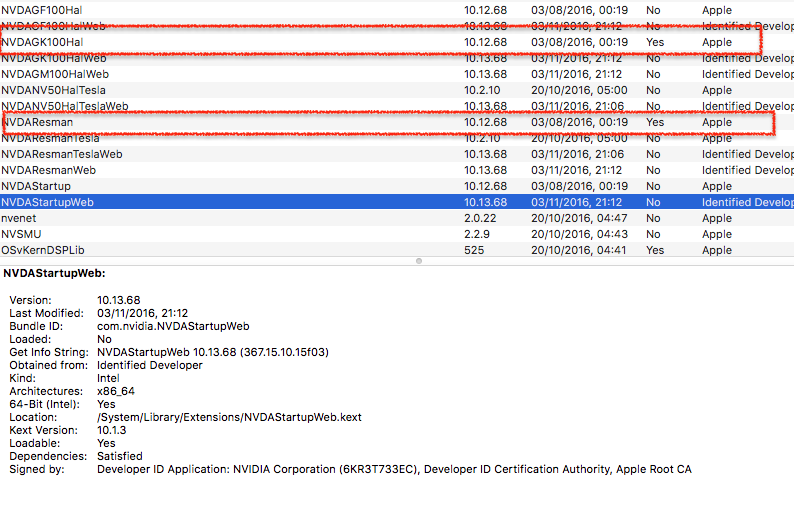The height and width of the screenshot is (510, 794).
Task: Click the Get Info String value in details
Action: pos(213,352)
